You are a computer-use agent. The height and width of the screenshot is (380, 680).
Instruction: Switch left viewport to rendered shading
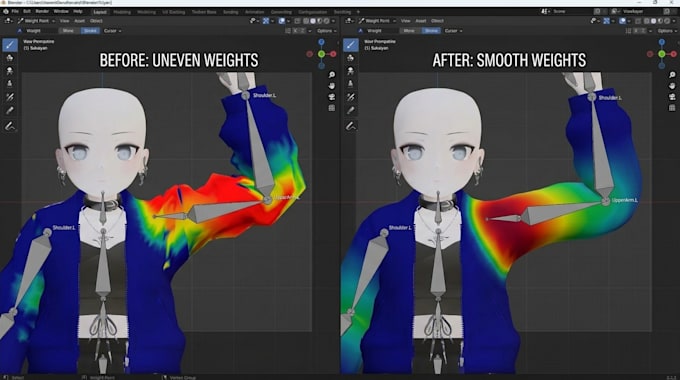click(x=326, y=21)
